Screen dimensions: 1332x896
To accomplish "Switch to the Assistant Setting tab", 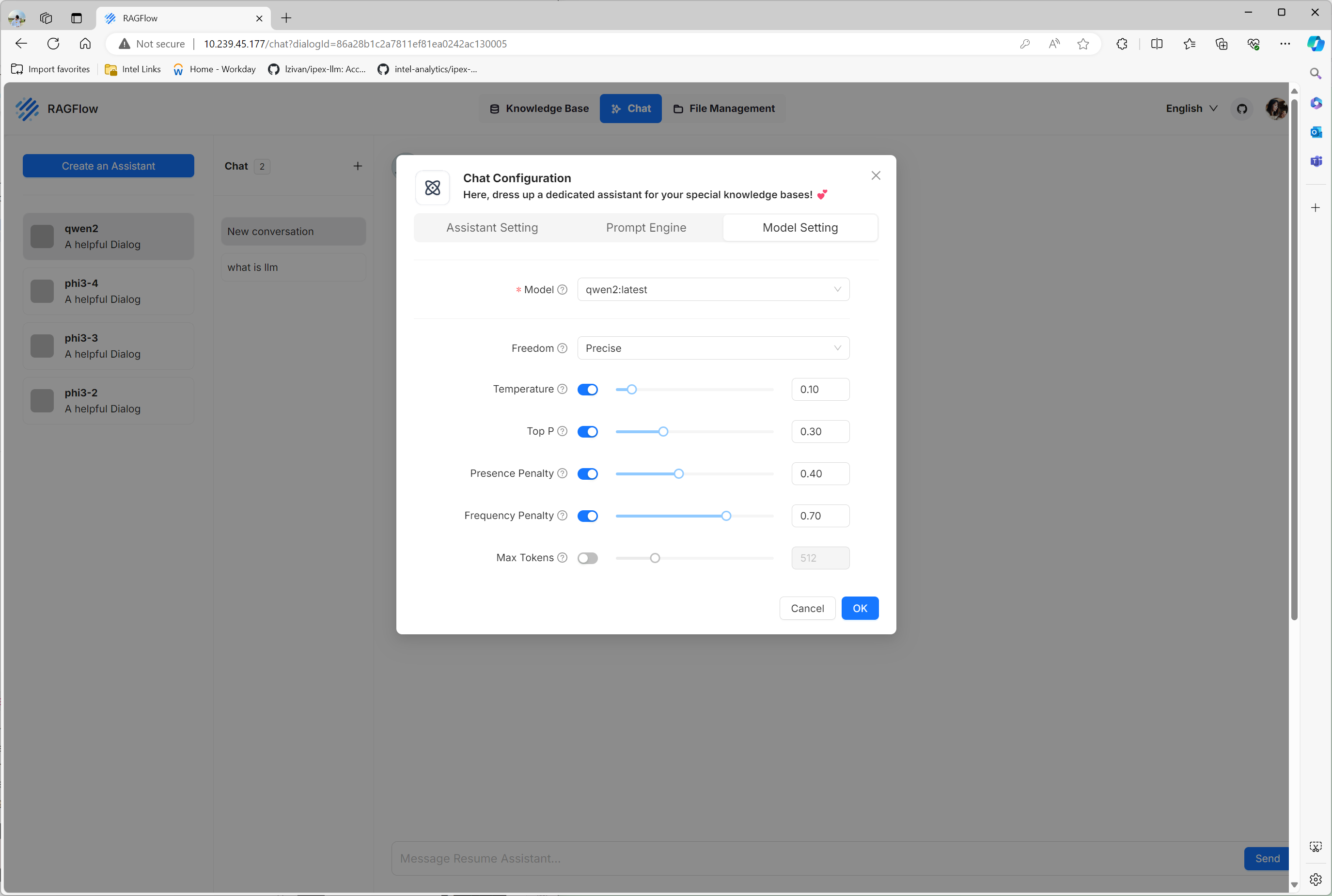I will click(x=492, y=228).
